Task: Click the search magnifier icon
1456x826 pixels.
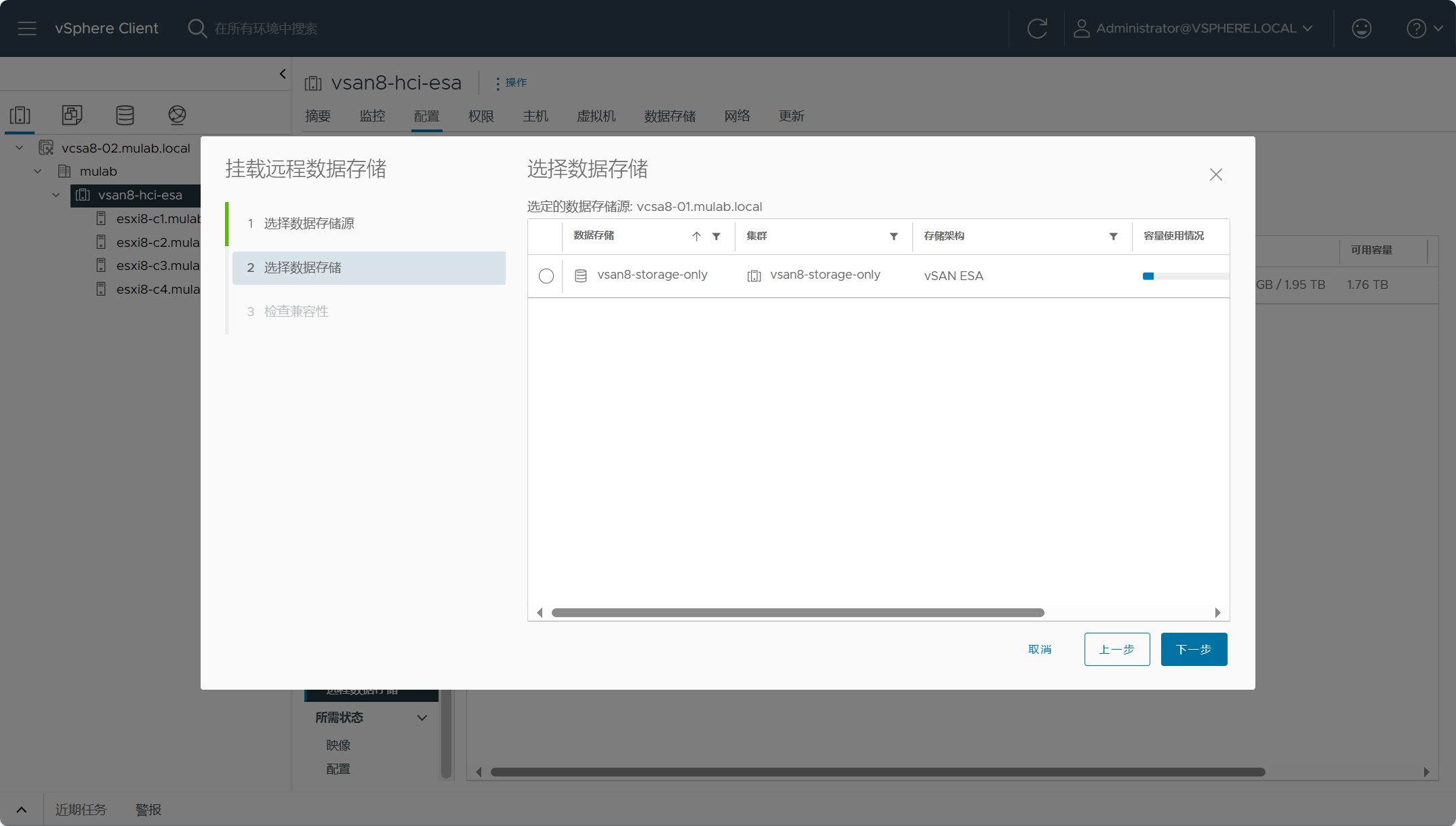Action: coord(197,28)
